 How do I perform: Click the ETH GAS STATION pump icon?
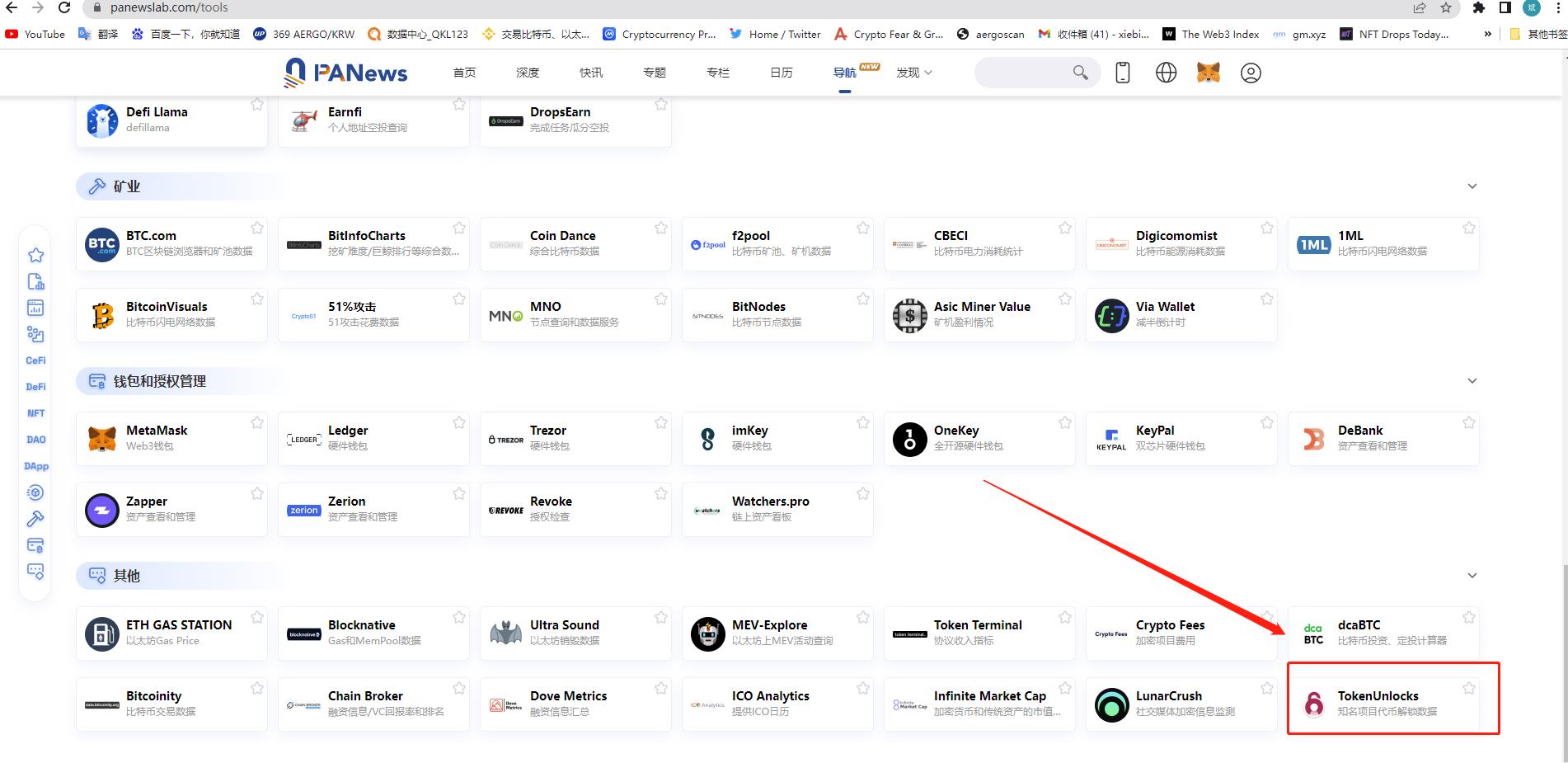click(102, 633)
